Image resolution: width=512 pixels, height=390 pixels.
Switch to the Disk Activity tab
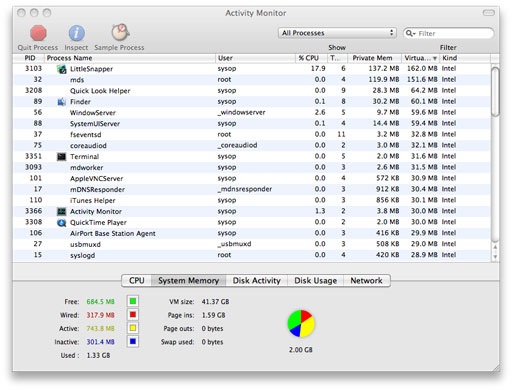click(x=257, y=281)
